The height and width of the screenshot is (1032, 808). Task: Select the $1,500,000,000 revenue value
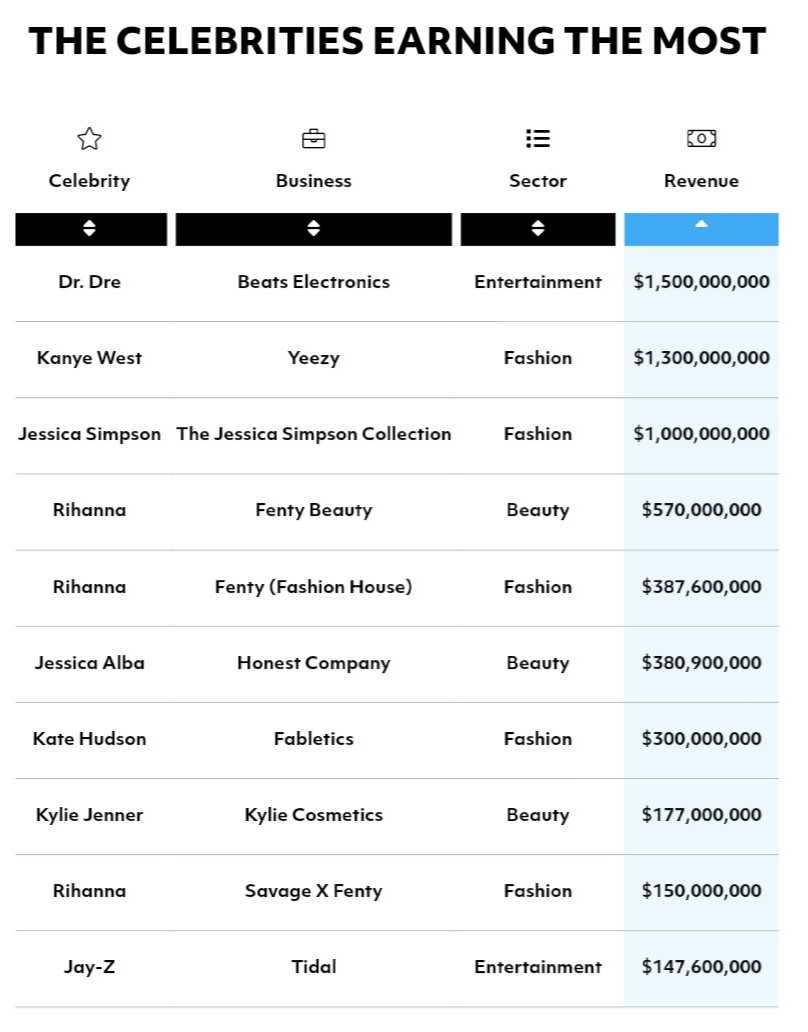tap(701, 282)
